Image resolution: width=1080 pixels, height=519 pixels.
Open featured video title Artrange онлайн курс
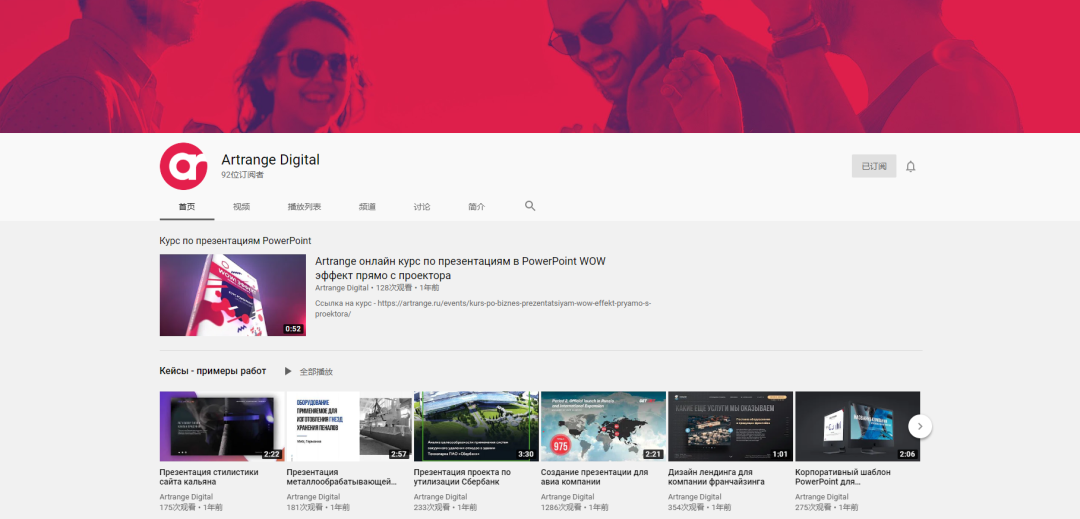(x=460, y=268)
